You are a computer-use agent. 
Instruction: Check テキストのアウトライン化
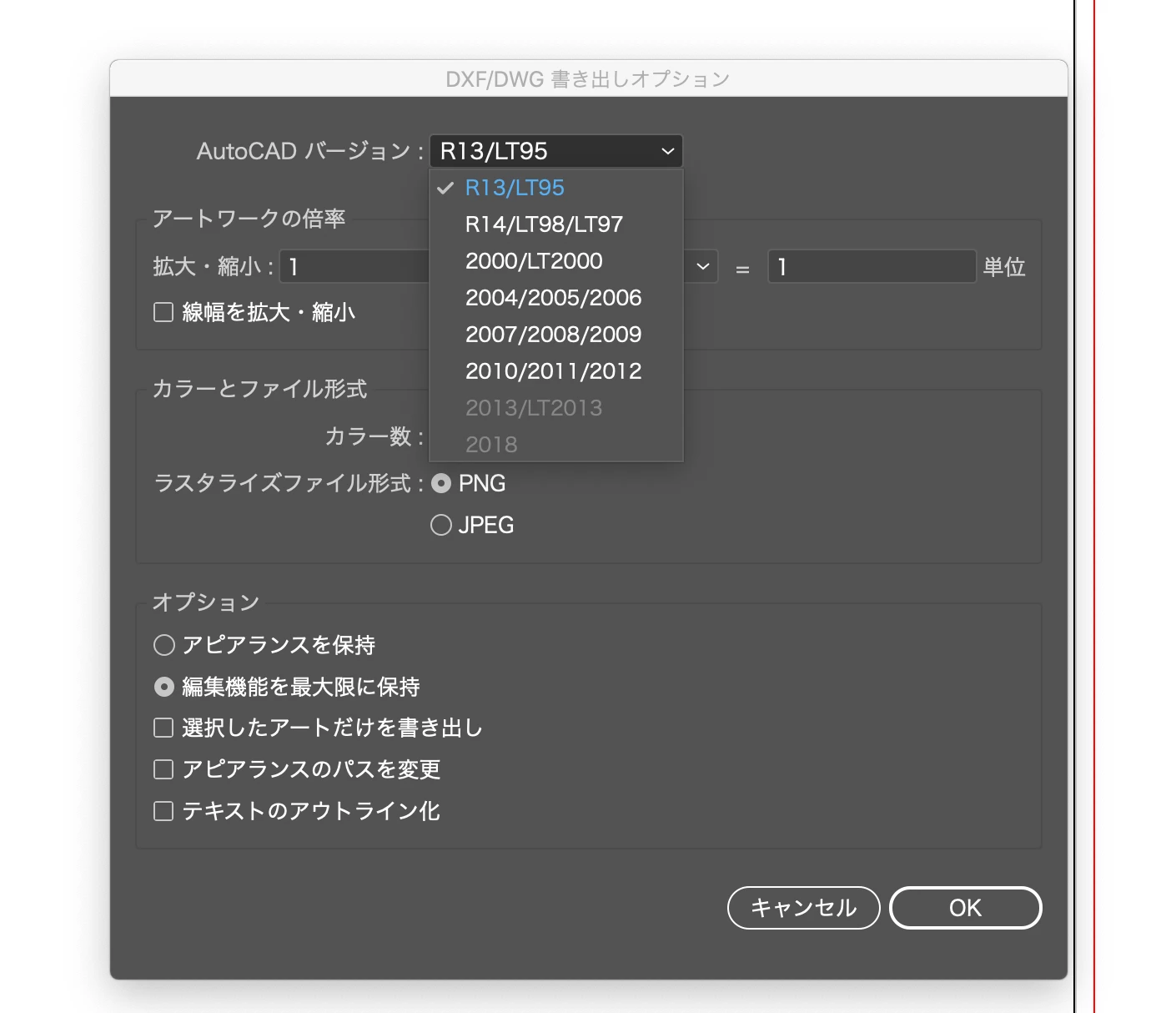click(163, 811)
